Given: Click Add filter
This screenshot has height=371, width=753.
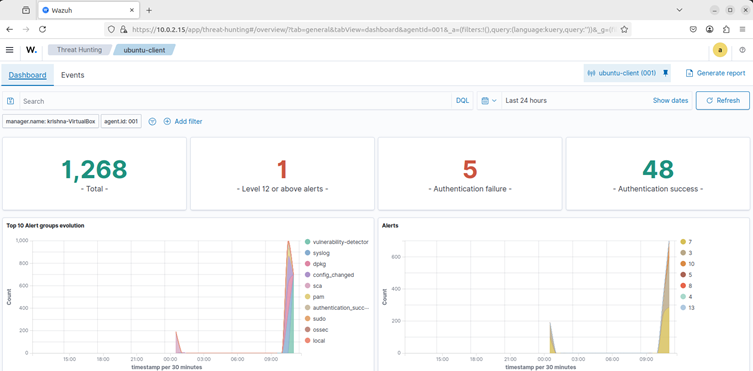Looking at the screenshot, I should point(183,122).
